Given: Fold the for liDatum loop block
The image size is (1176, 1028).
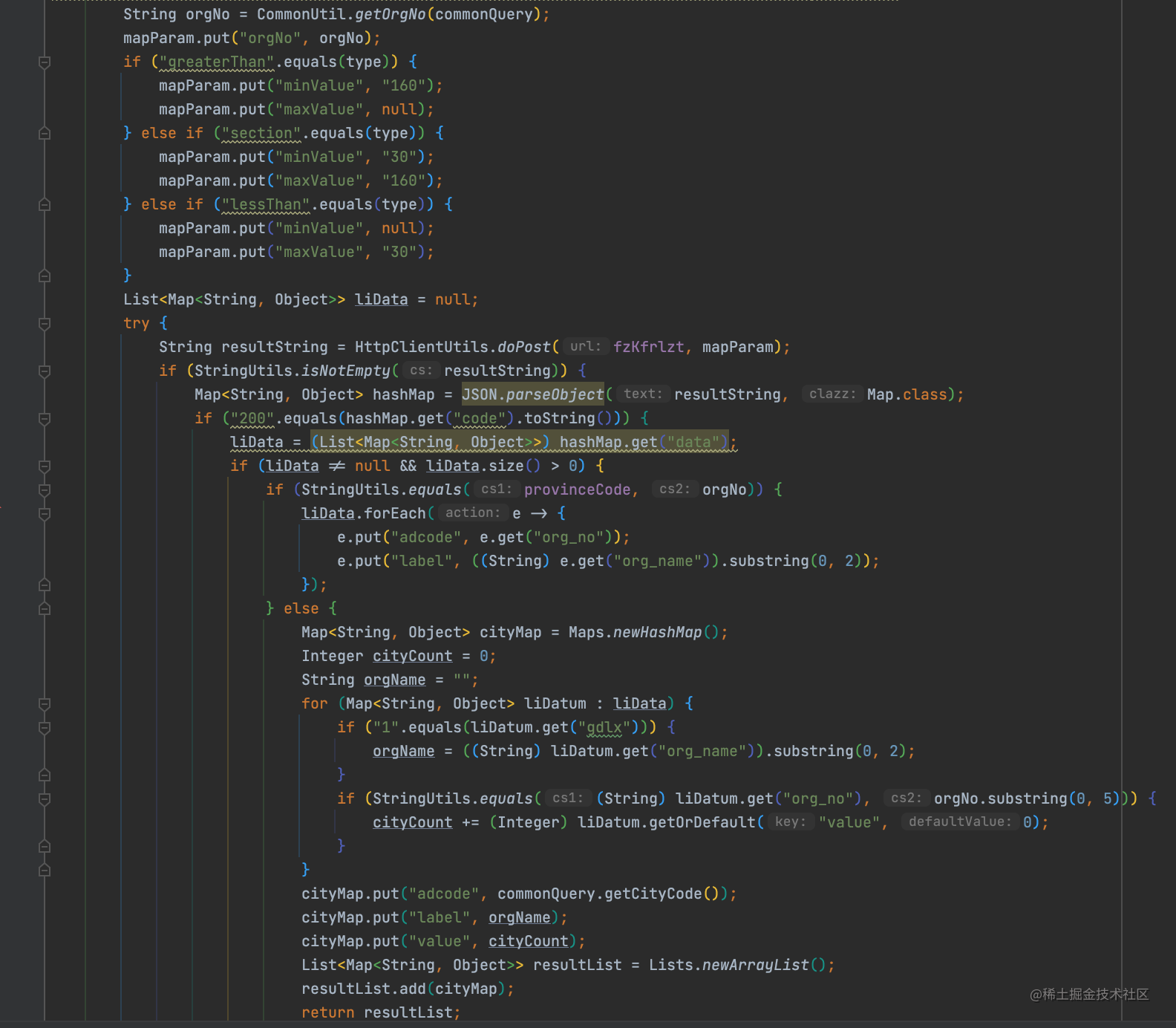Looking at the screenshot, I should (45, 704).
